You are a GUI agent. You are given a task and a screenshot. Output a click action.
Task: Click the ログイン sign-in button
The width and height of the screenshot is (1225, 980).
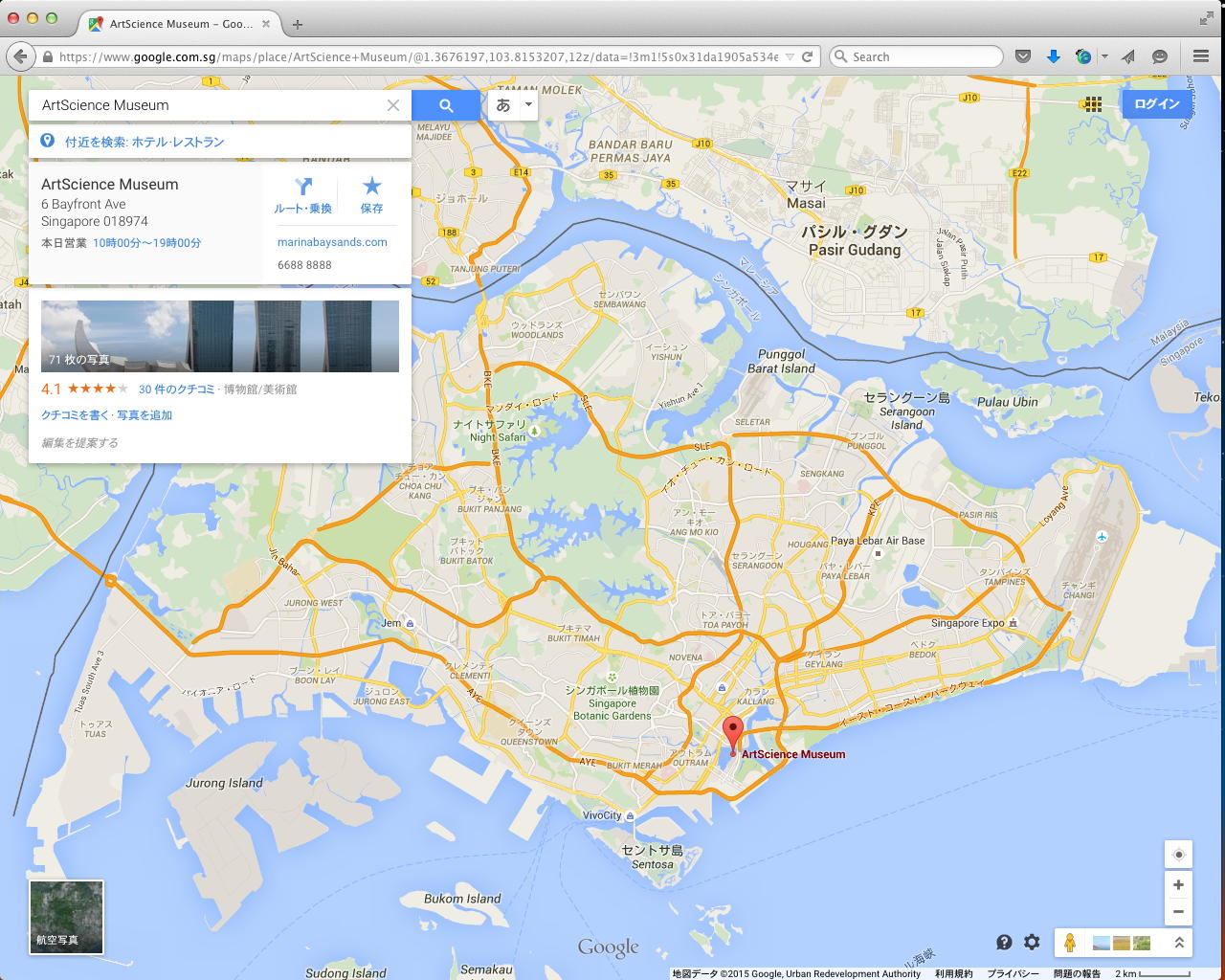(x=1156, y=103)
